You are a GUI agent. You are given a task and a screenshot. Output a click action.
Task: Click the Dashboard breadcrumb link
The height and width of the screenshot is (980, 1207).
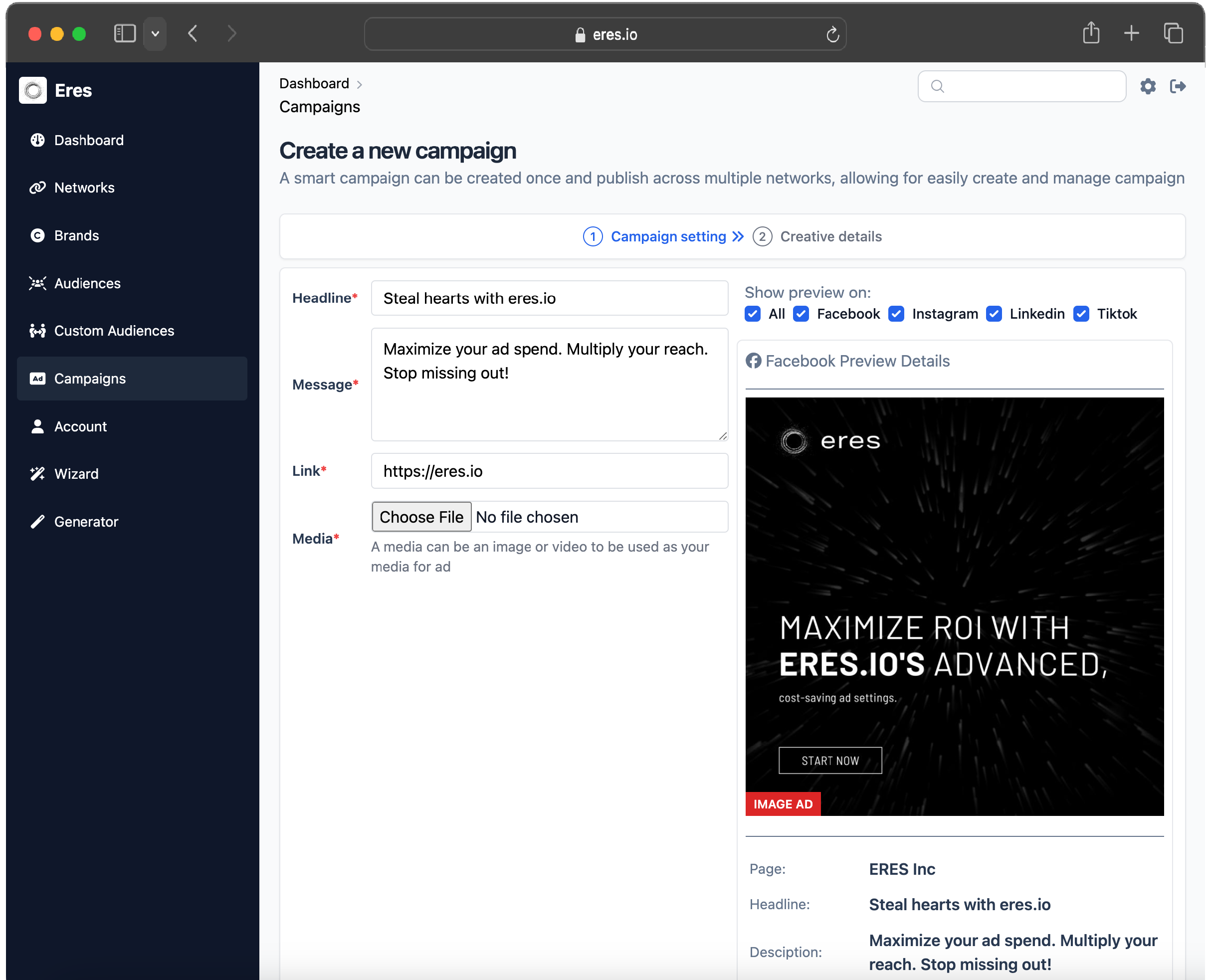click(314, 84)
